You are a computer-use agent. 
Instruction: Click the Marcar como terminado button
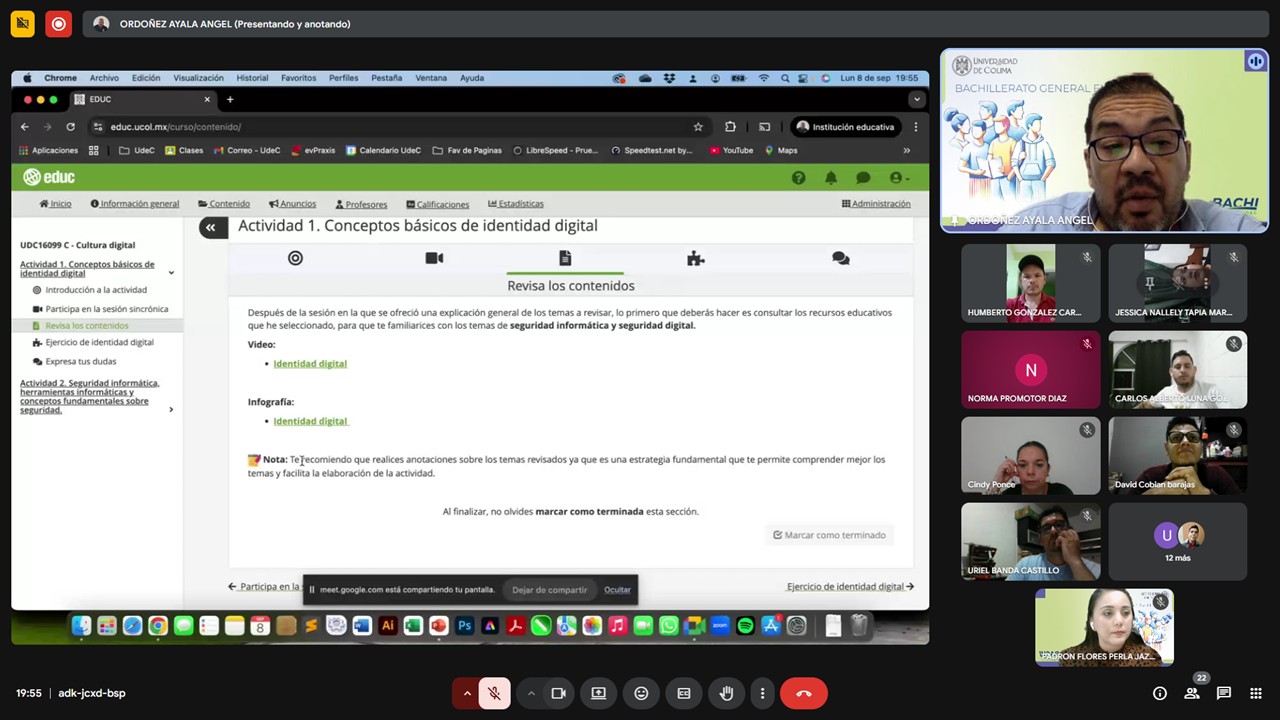click(829, 535)
